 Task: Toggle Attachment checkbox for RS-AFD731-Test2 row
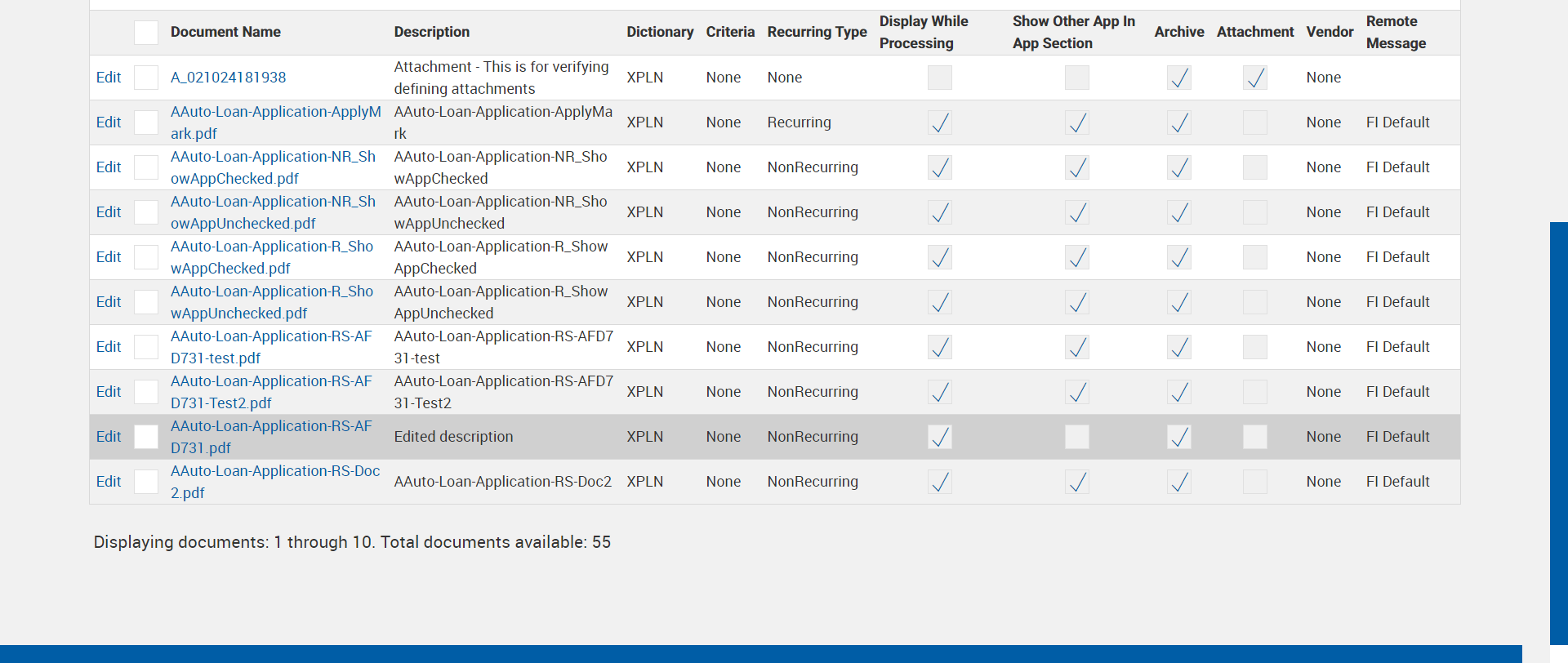1254,392
